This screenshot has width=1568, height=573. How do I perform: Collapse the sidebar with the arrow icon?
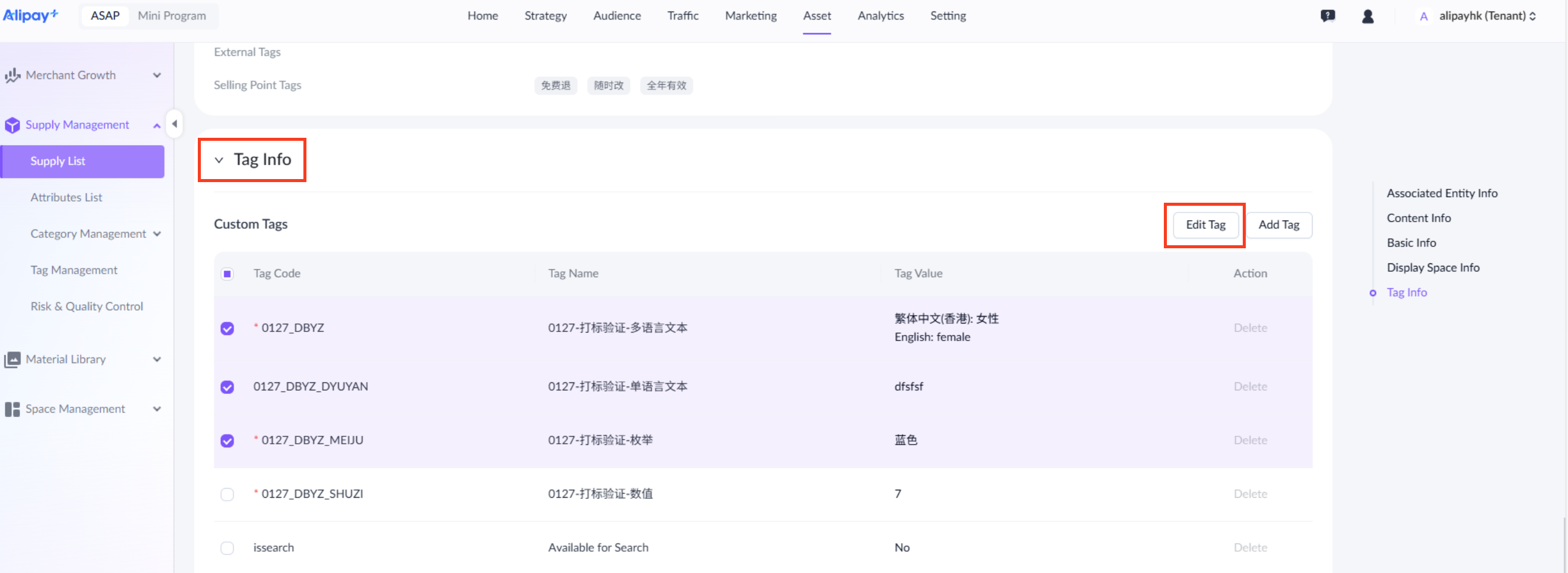(x=174, y=124)
